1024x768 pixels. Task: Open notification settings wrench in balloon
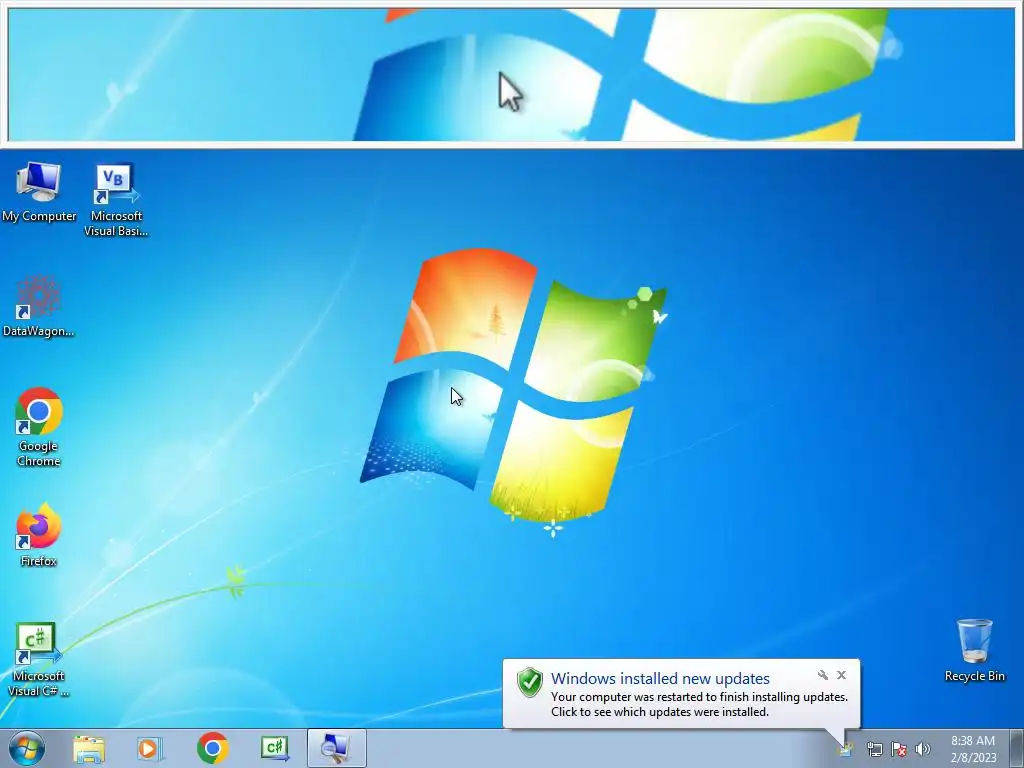[823, 675]
